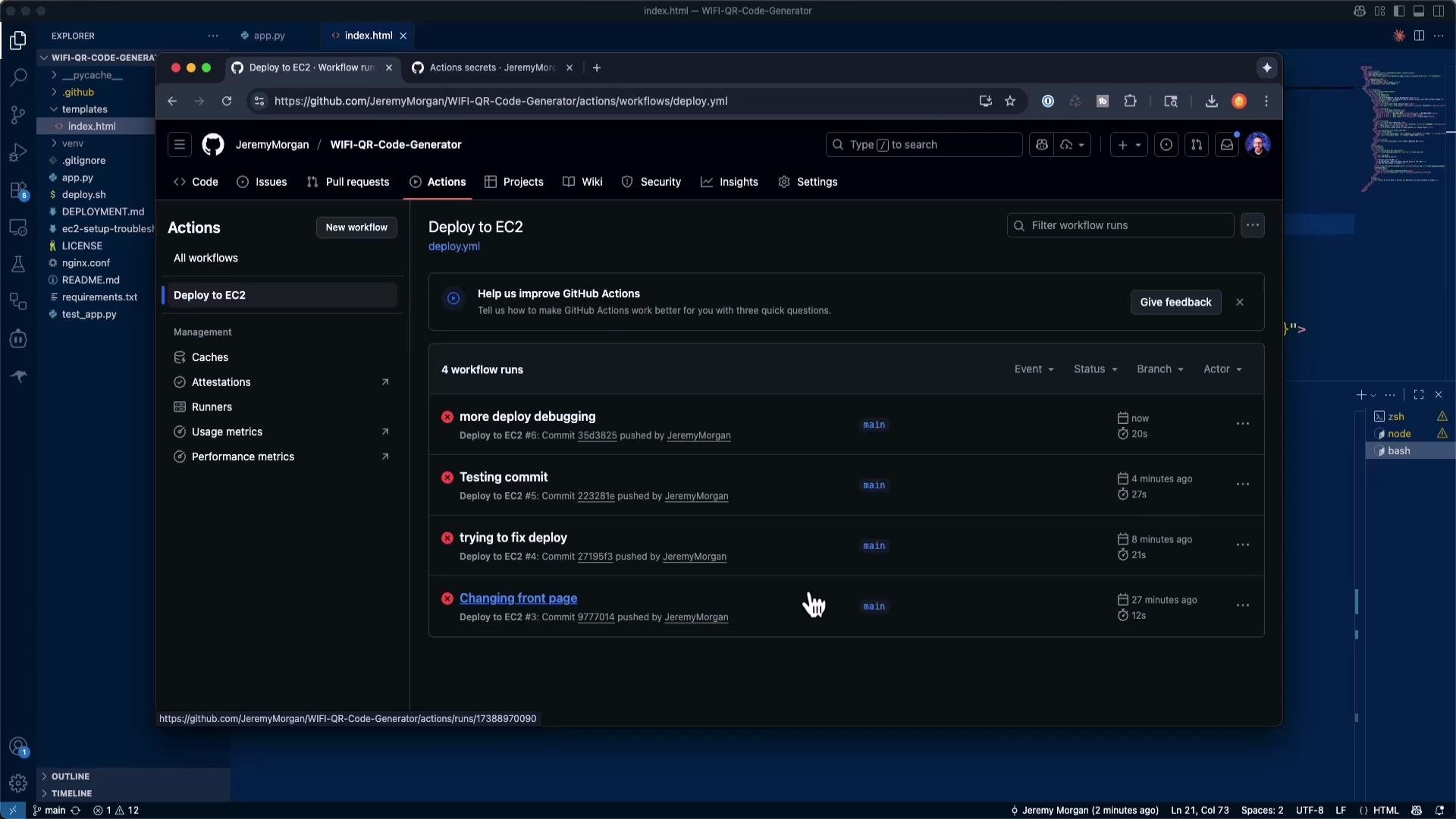Open the Event filter dropdown
1456x819 pixels.
tap(1034, 369)
